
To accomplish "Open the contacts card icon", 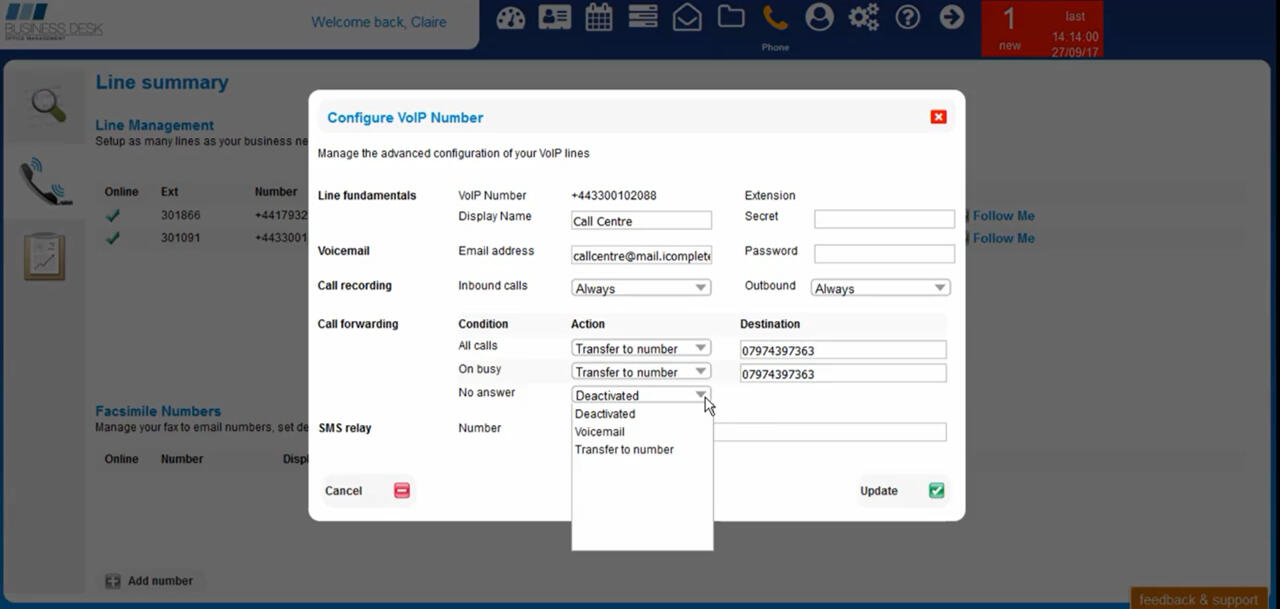I will coord(554,18).
